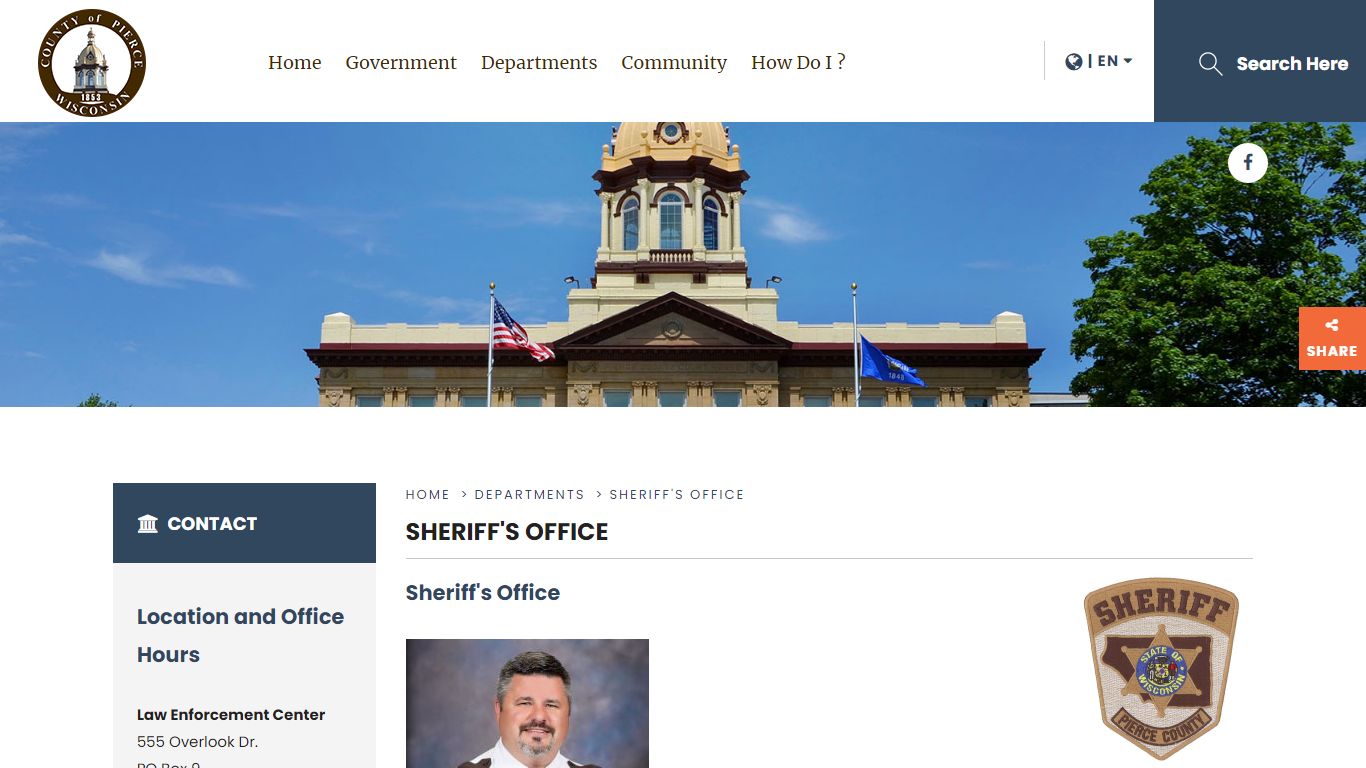Screen dimensions: 1366x768
Task: Click the Sheriff badge patch image
Action: coord(1161,667)
